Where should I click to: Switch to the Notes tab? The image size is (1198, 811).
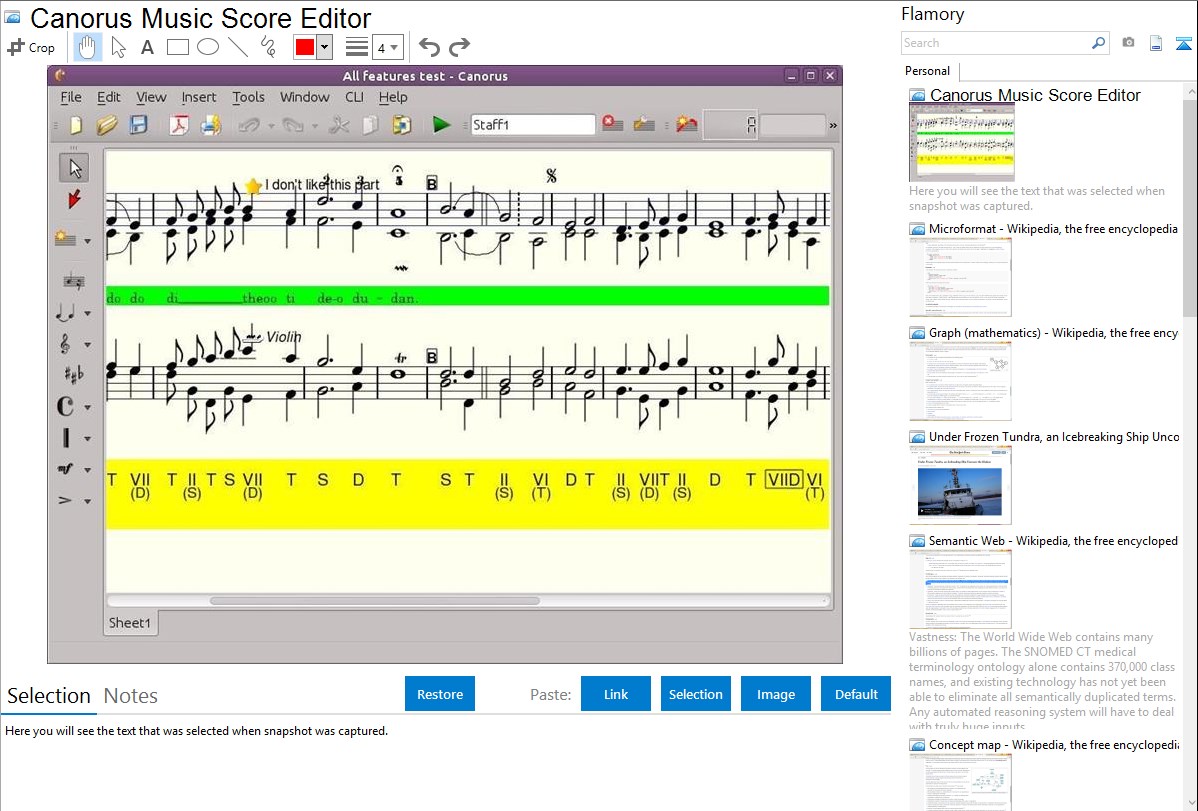pos(131,696)
